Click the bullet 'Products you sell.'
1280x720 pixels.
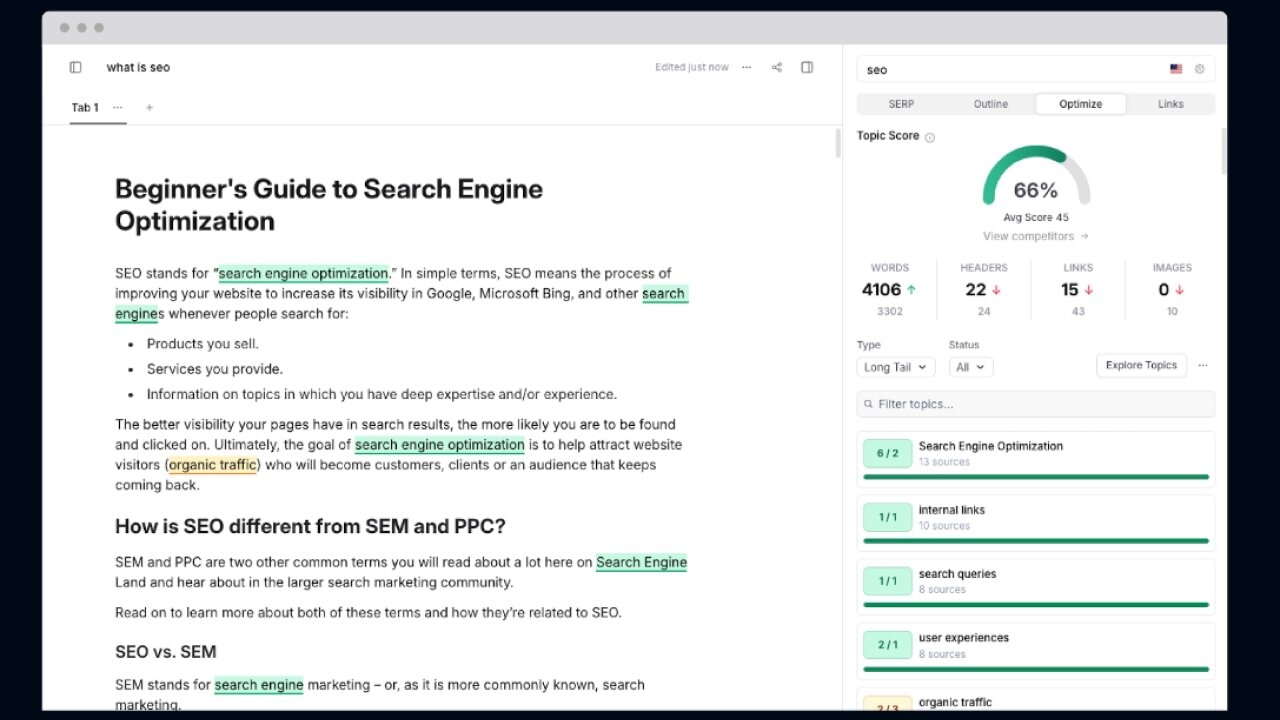coord(203,344)
